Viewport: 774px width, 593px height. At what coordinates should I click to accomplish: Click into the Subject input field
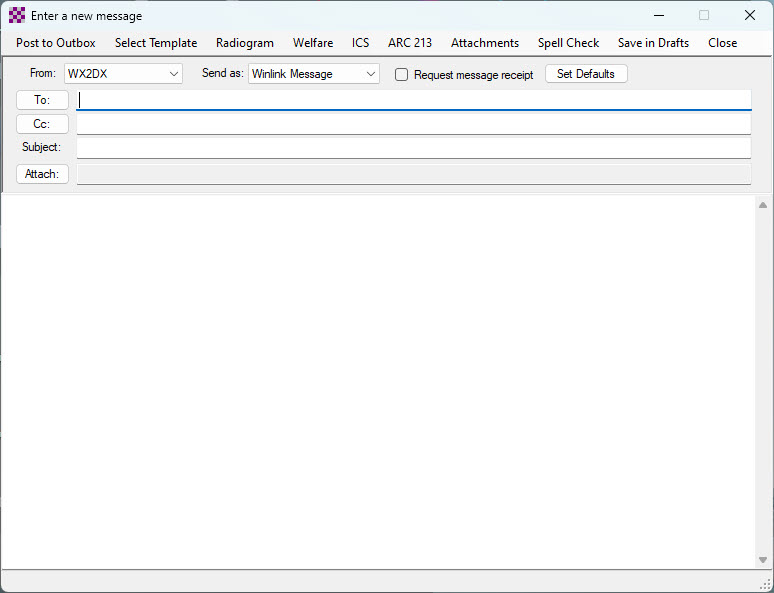tap(413, 148)
